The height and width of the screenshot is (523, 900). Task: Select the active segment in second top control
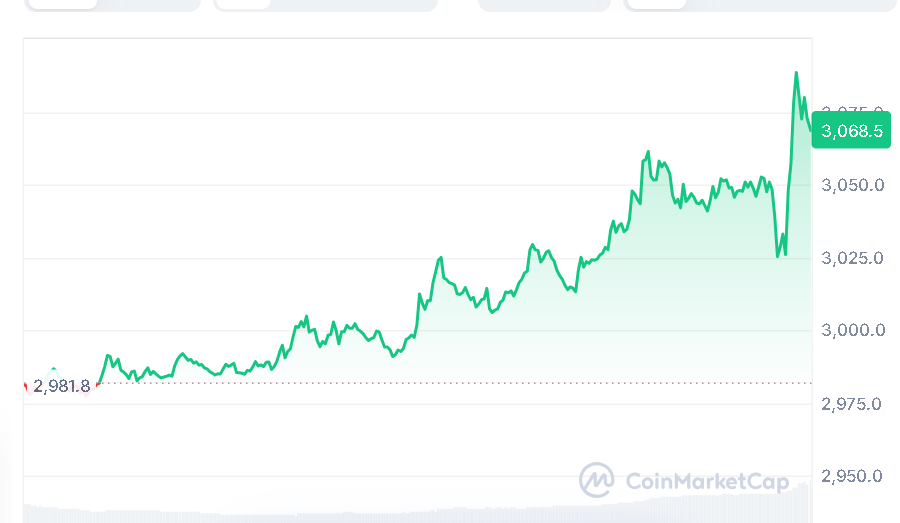pyautogui.click(x=242, y=4)
